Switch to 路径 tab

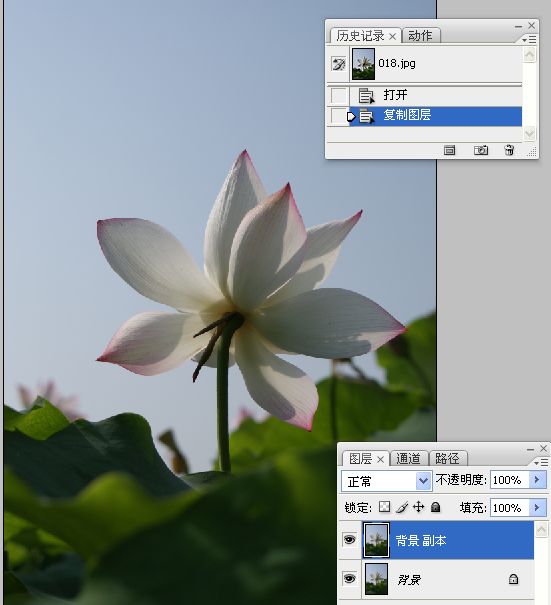point(447,459)
